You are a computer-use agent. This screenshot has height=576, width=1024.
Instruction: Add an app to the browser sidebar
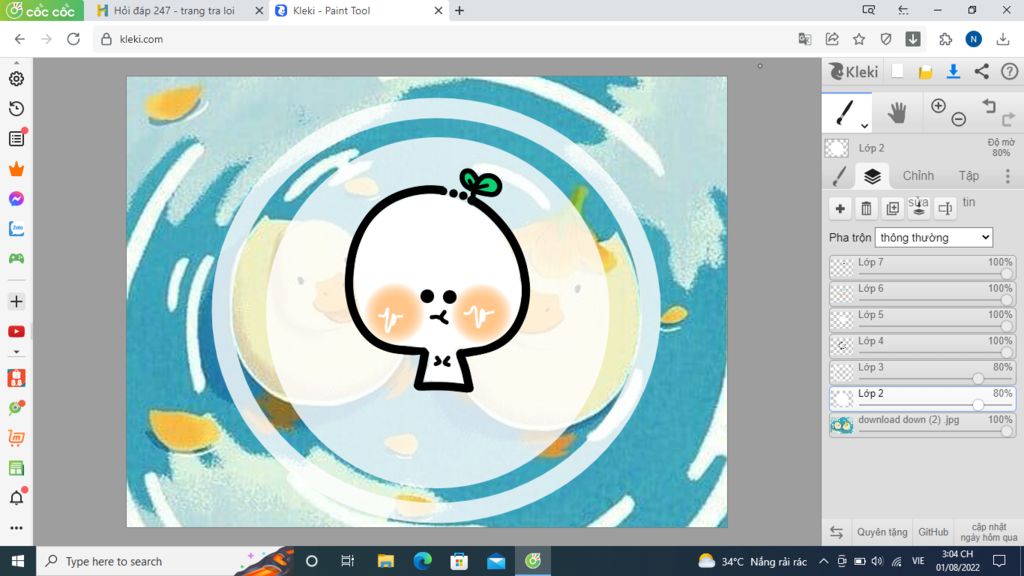[16, 302]
